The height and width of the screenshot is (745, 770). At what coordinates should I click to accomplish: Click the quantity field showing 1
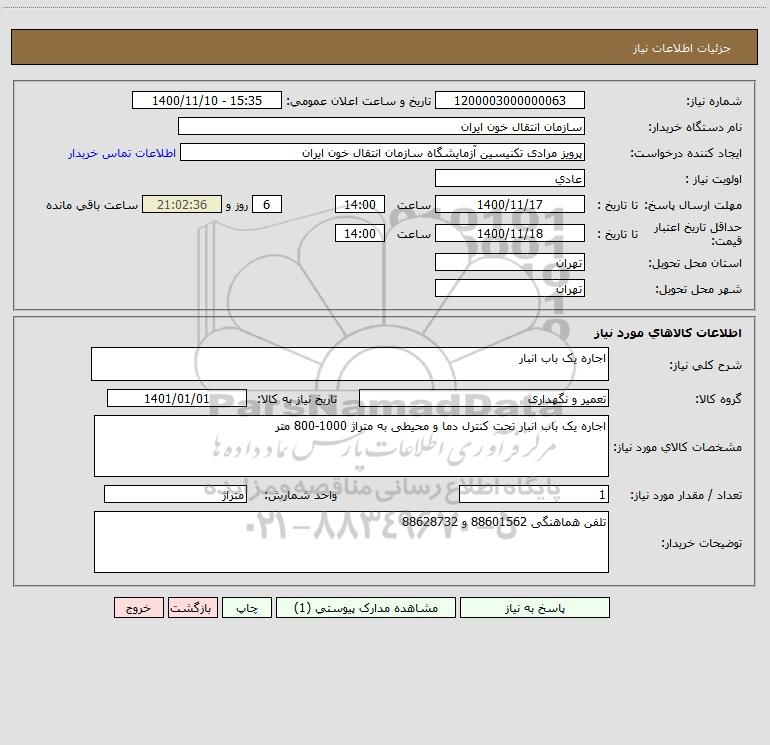click(534, 495)
